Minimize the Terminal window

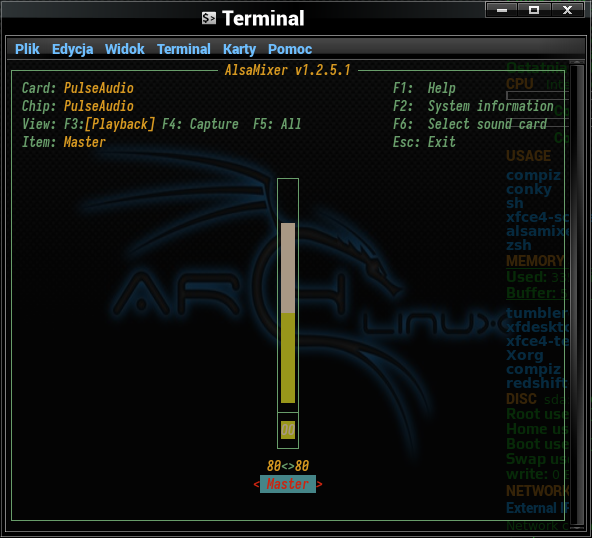[x=502, y=10]
